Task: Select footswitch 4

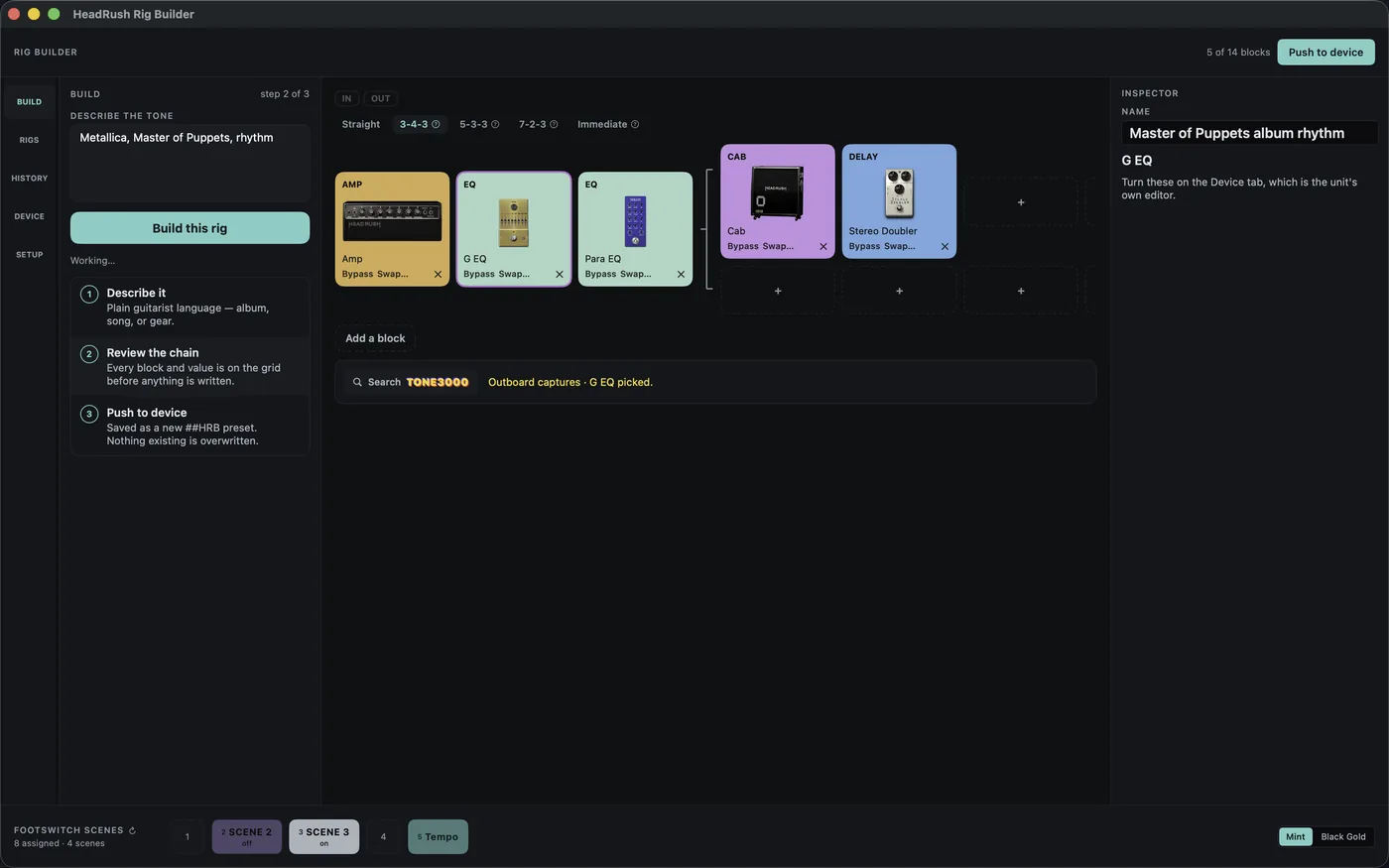Action: 383,836
